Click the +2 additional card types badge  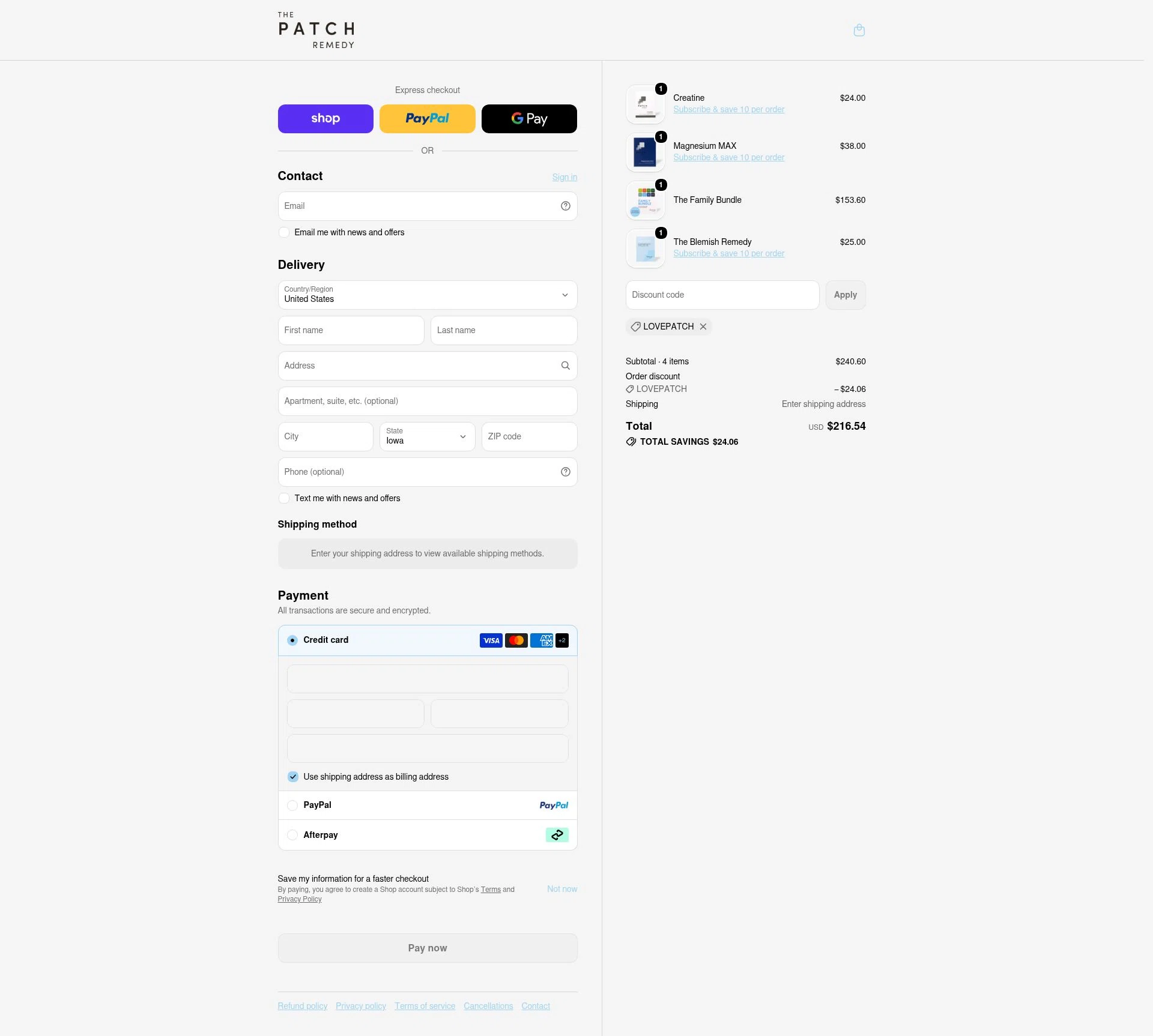(x=562, y=640)
